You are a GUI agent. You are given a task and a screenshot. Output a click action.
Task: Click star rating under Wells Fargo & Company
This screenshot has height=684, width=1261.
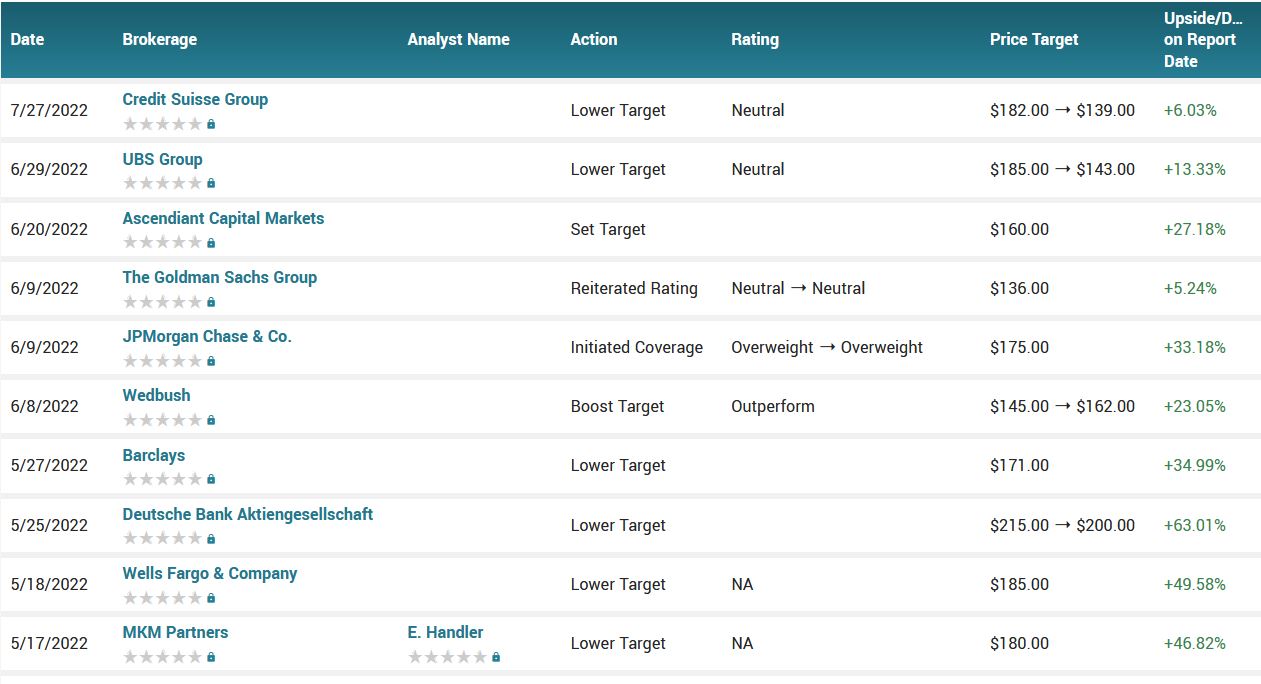click(162, 599)
